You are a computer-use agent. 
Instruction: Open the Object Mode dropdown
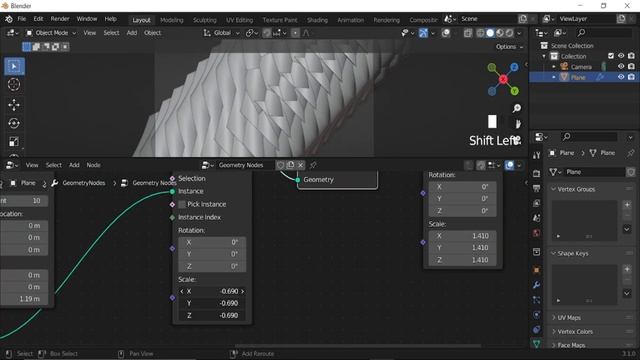pos(51,33)
